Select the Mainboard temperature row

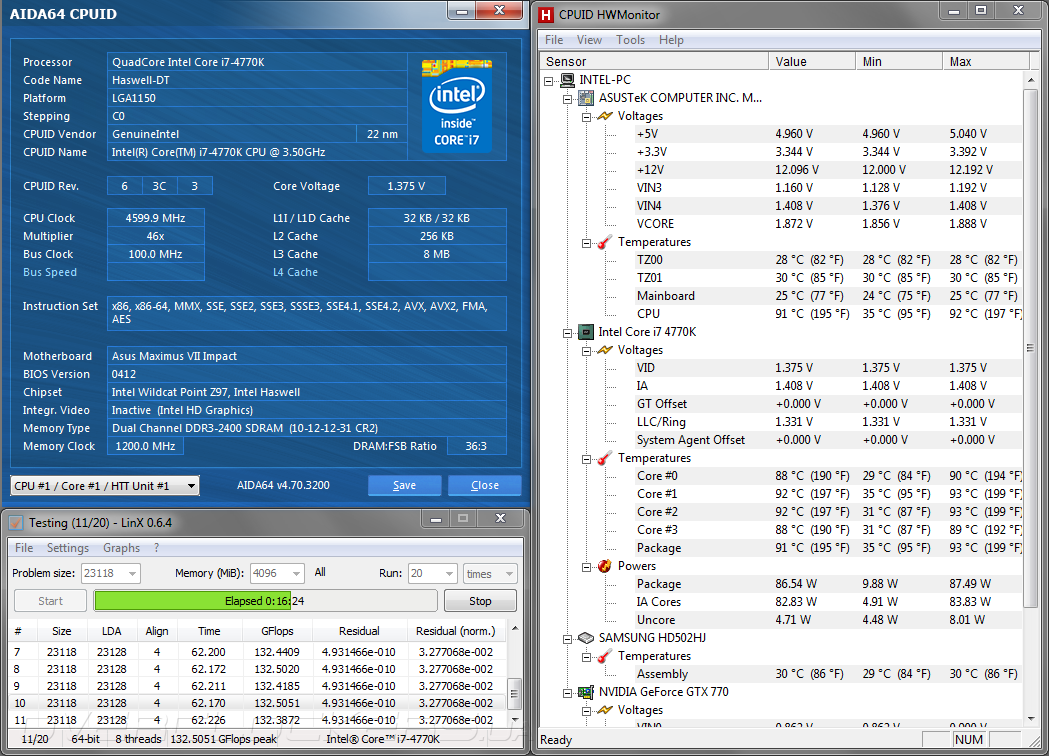(828, 296)
